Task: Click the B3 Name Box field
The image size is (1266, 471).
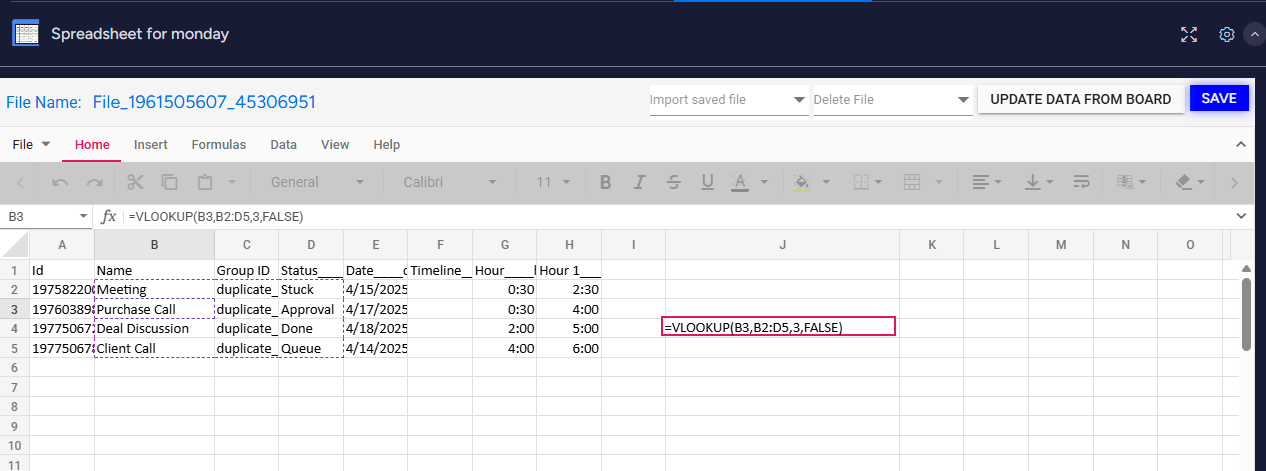Action: pos(38,216)
